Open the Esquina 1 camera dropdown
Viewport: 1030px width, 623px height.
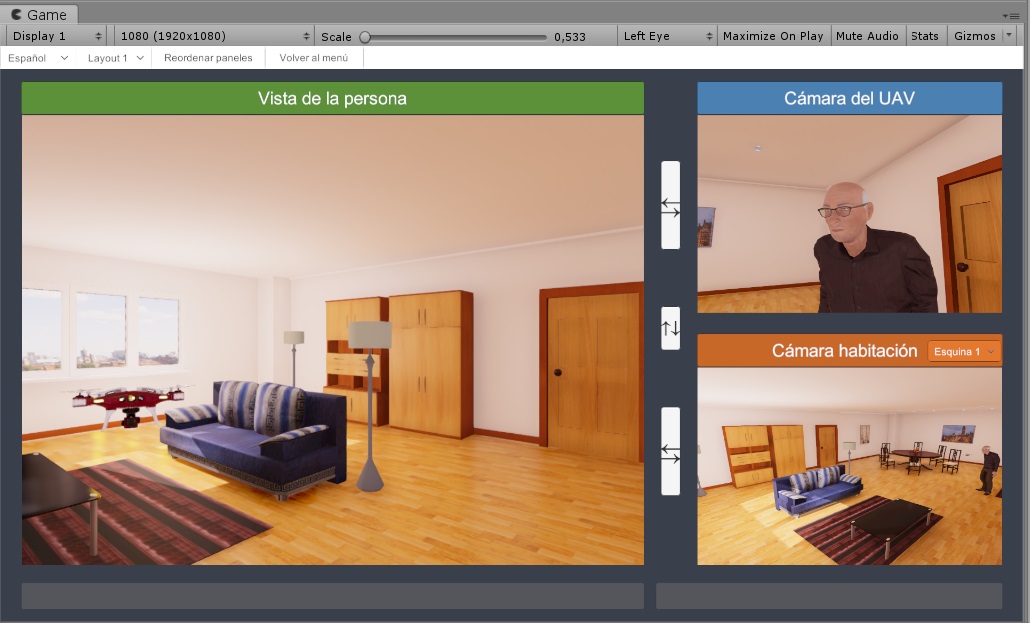click(963, 351)
